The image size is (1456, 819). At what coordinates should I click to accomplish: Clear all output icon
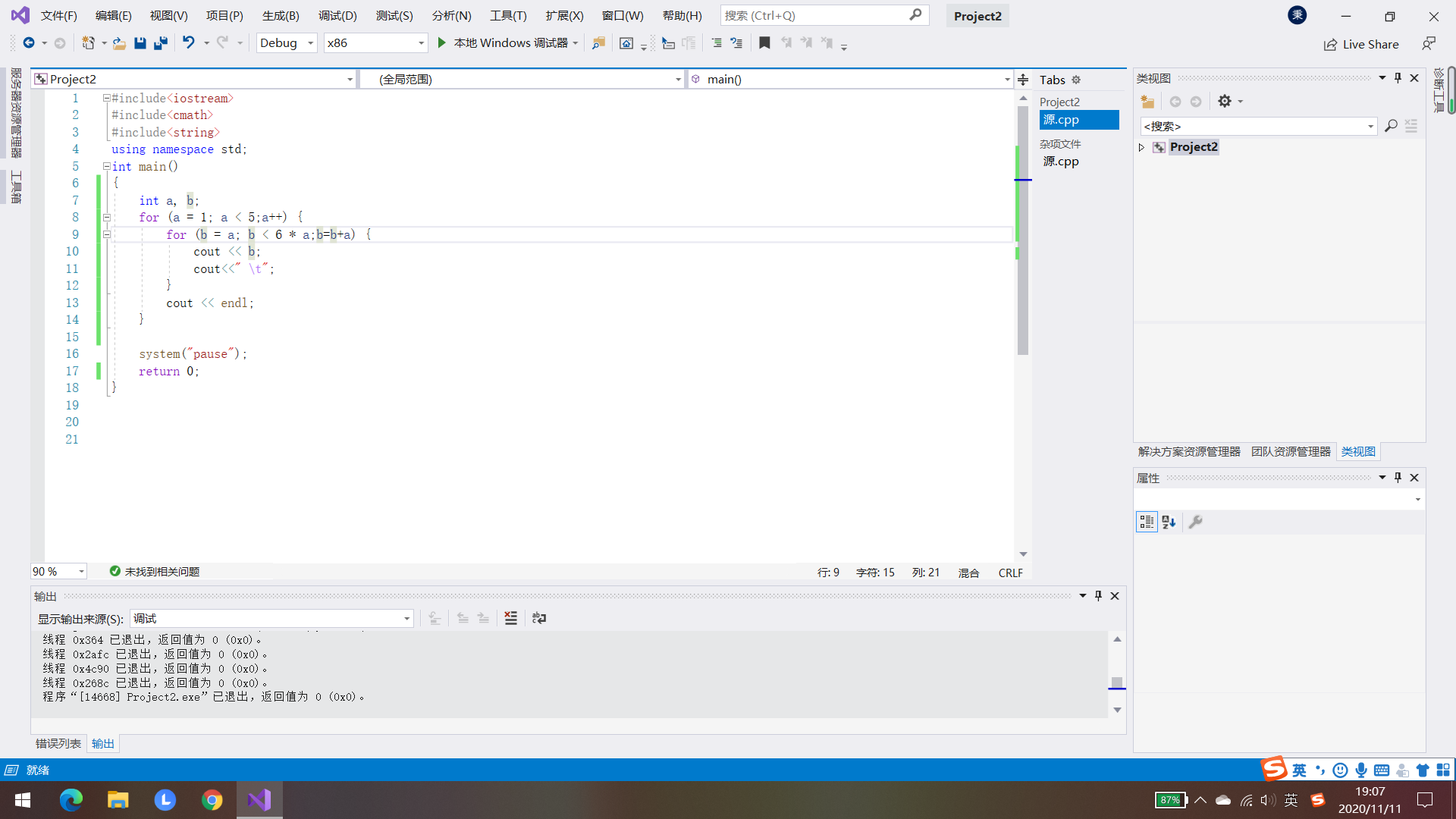point(511,619)
